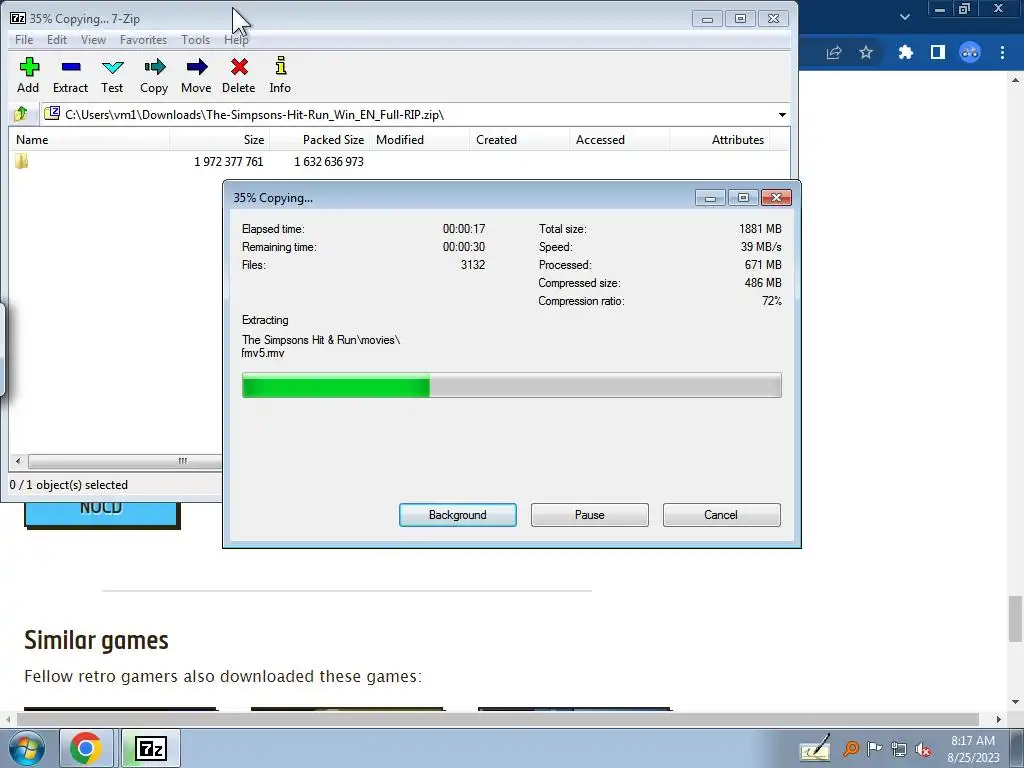The image size is (1024, 768).
Task: Open the Edit menu
Action: 57,40
